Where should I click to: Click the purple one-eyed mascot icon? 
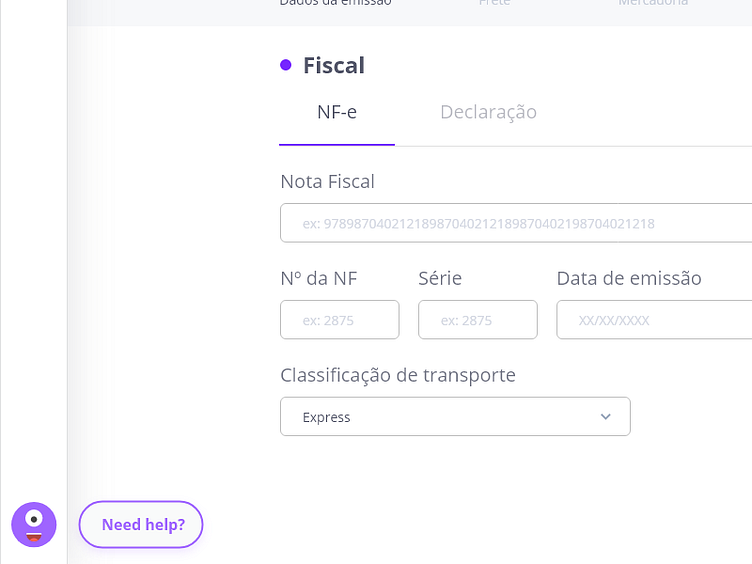tap(34, 524)
